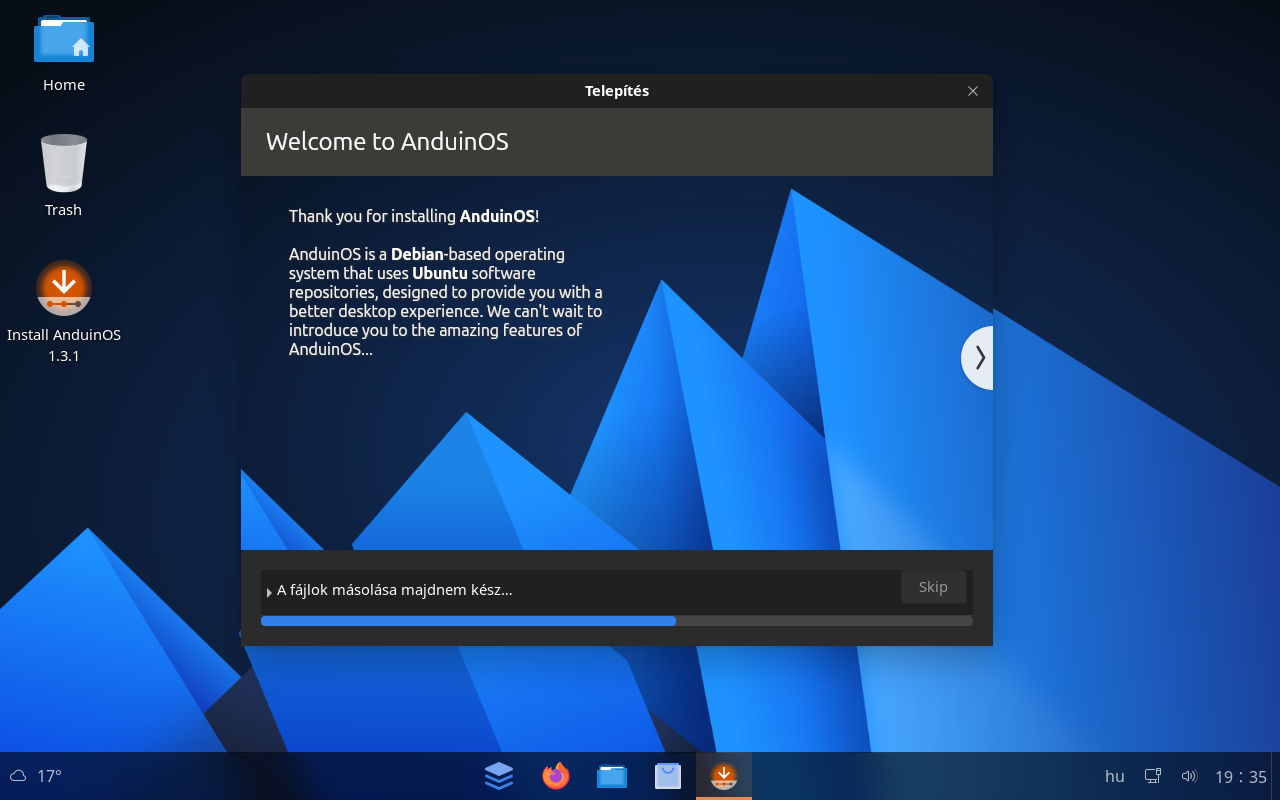The height and width of the screenshot is (800, 1280).
Task: Advance the slideshow with the next arrow
Action: click(x=979, y=358)
